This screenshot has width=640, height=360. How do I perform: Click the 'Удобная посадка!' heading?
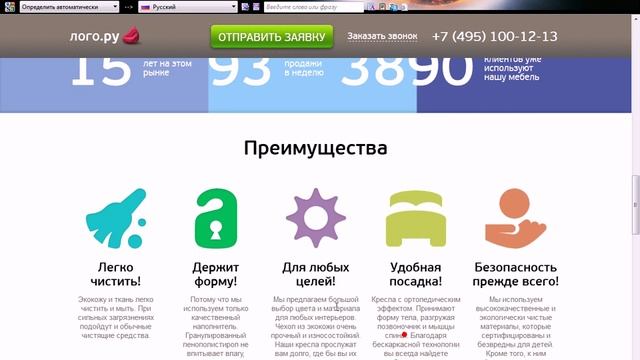[x=416, y=274]
